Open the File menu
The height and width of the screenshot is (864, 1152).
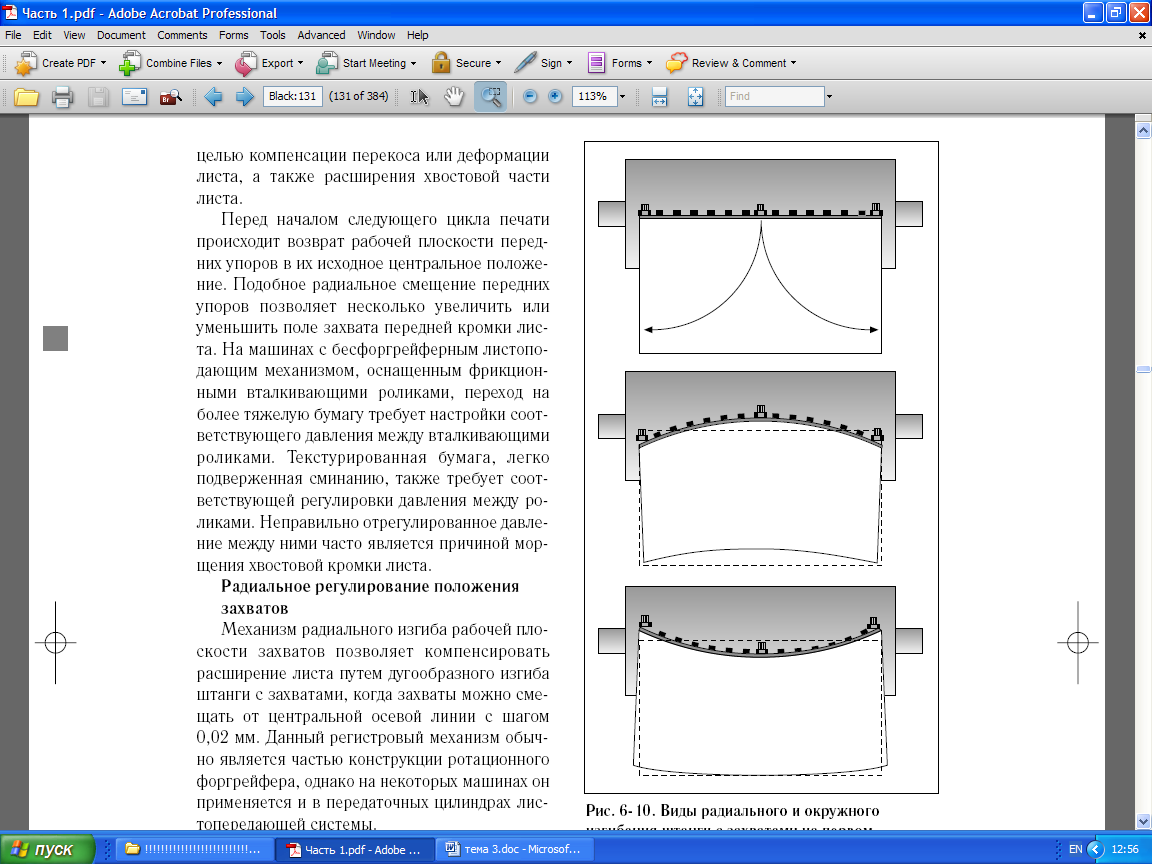coord(13,35)
